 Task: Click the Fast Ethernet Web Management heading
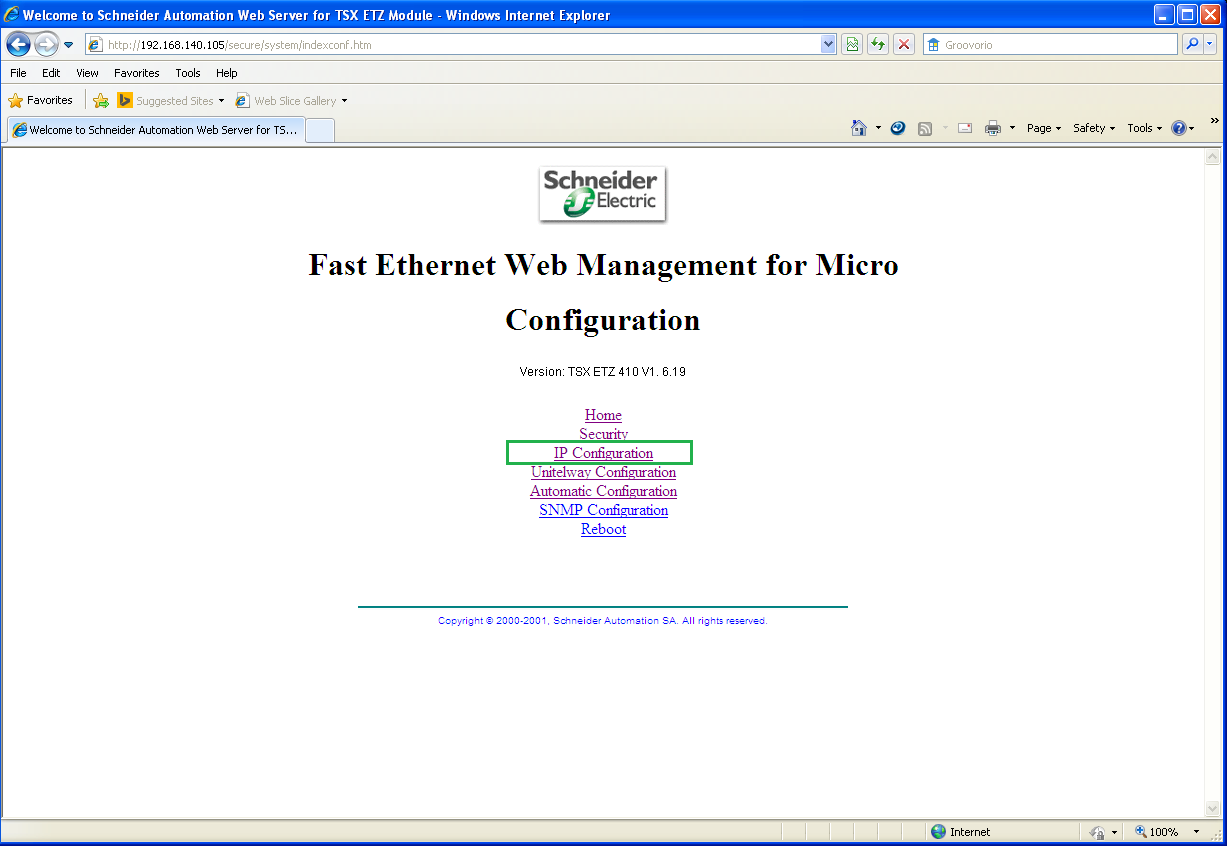(603, 265)
